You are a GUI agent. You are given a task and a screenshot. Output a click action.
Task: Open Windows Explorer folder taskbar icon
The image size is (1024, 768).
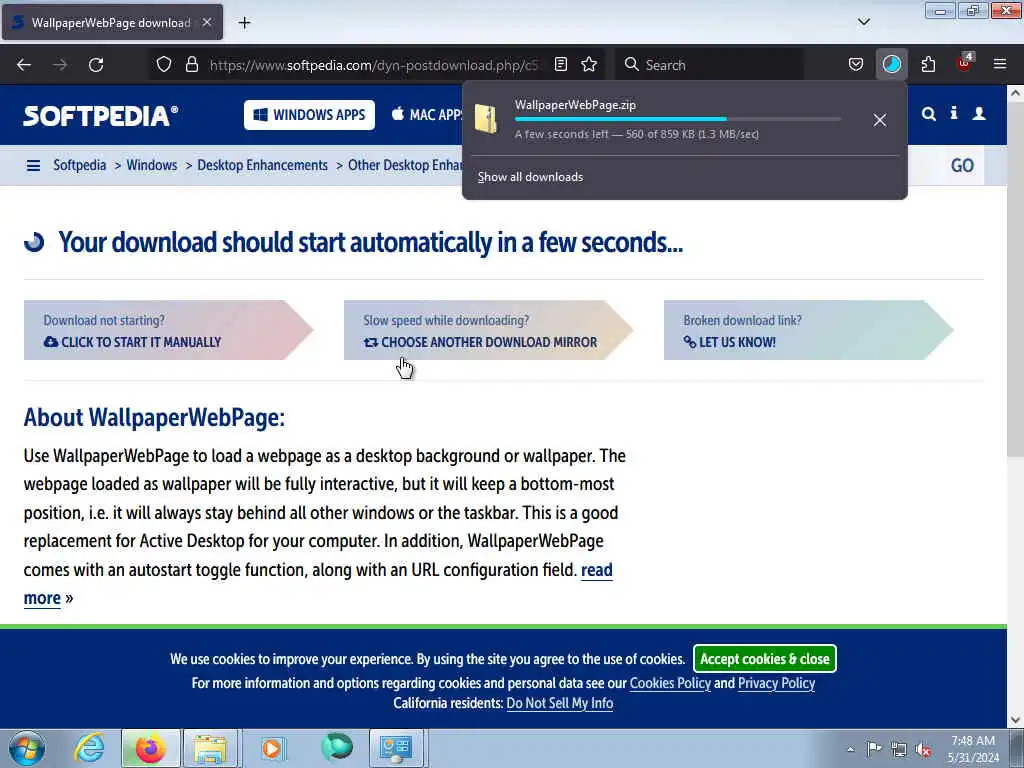coord(210,748)
